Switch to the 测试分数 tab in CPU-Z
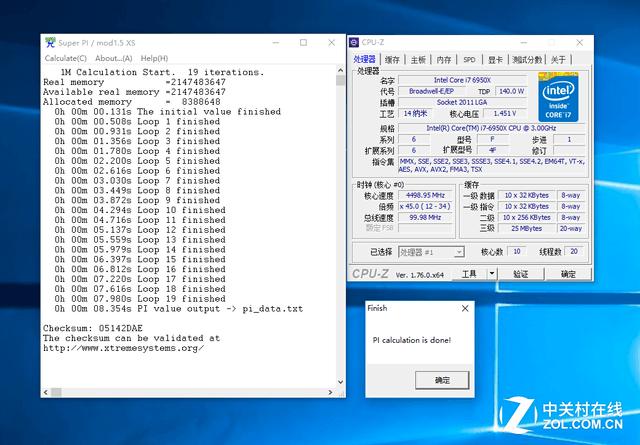 tap(527, 60)
